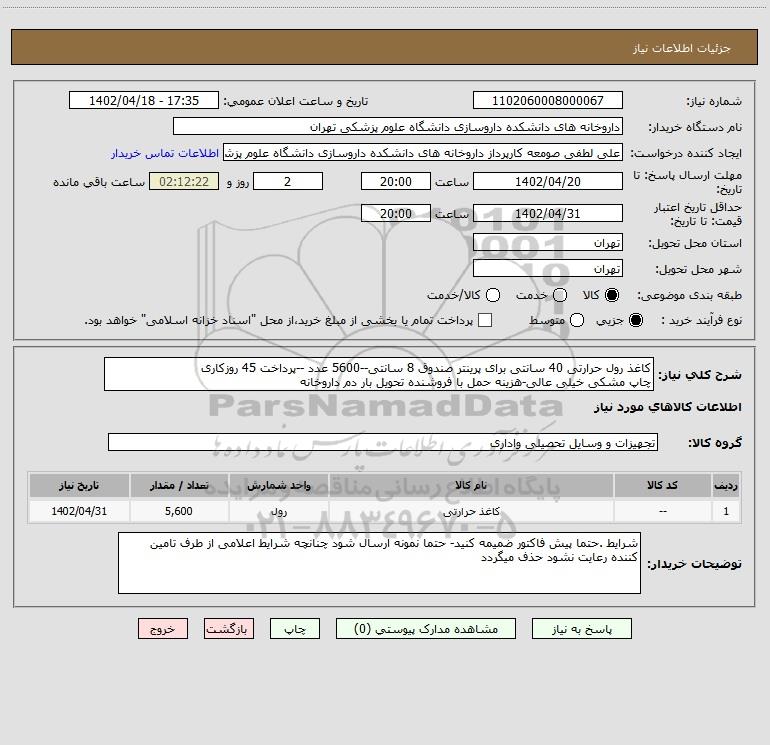Click the request creator name field
The height and width of the screenshot is (745, 770).
[x=423, y=153]
